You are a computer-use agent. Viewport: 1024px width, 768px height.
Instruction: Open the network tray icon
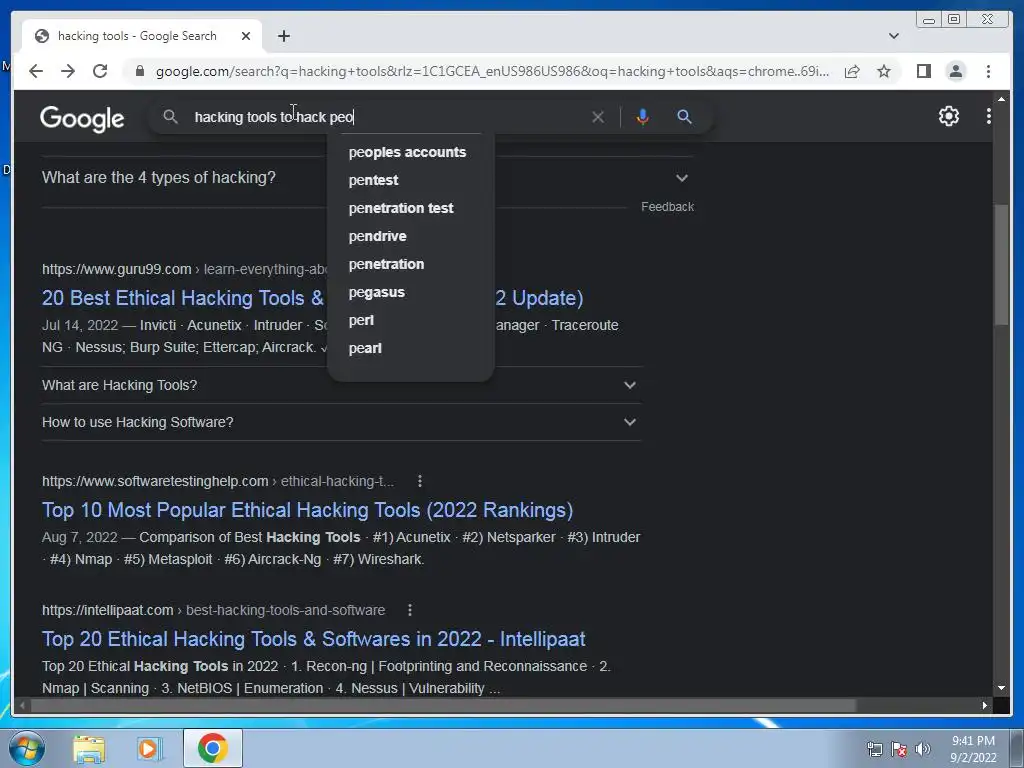click(874, 749)
